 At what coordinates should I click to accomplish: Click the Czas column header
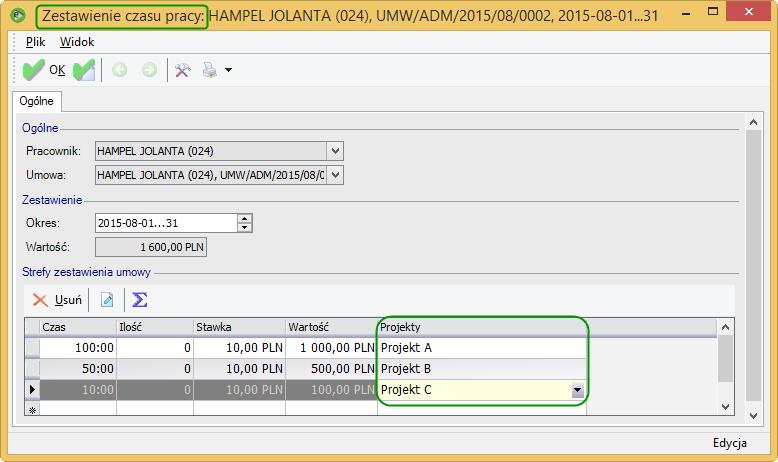click(78, 327)
